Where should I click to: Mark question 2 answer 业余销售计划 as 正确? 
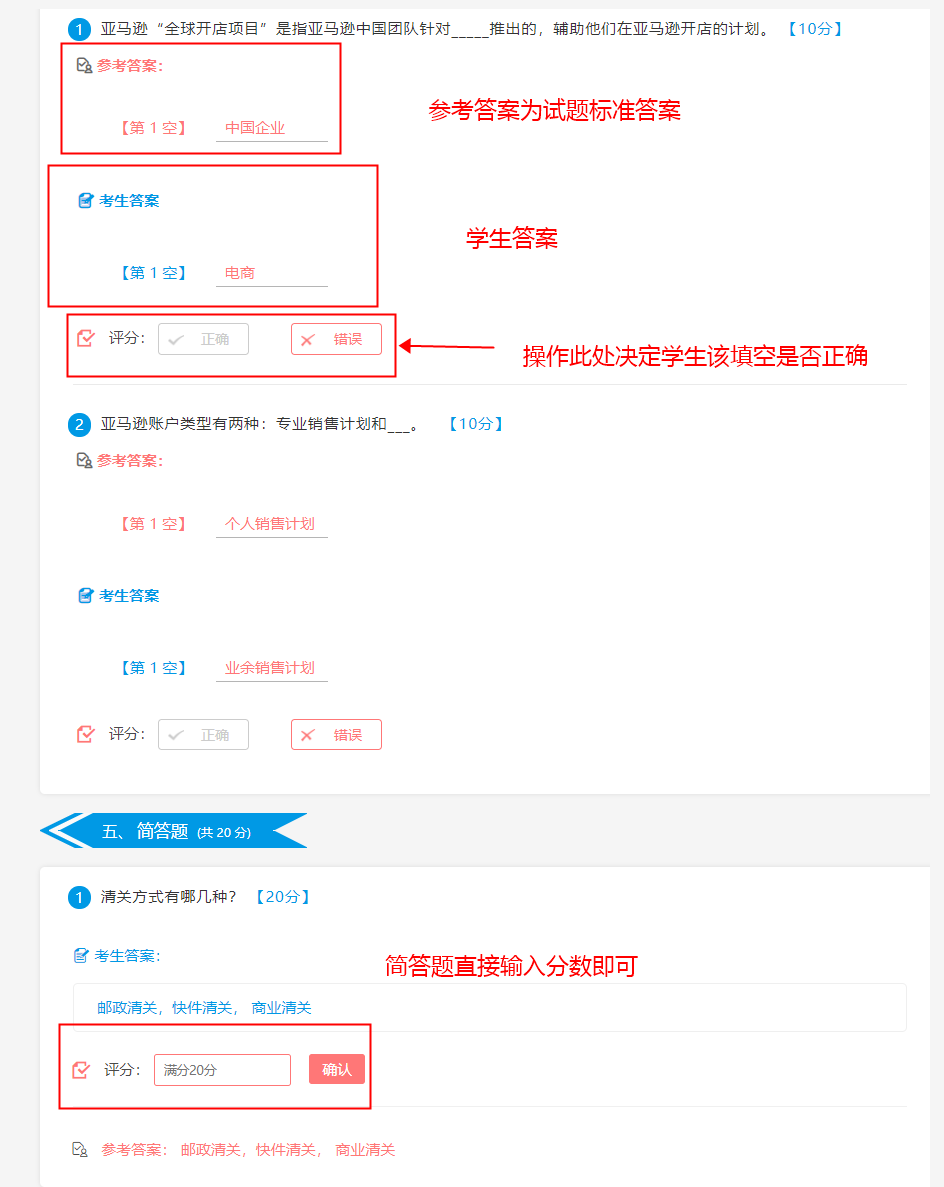pos(203,734)
